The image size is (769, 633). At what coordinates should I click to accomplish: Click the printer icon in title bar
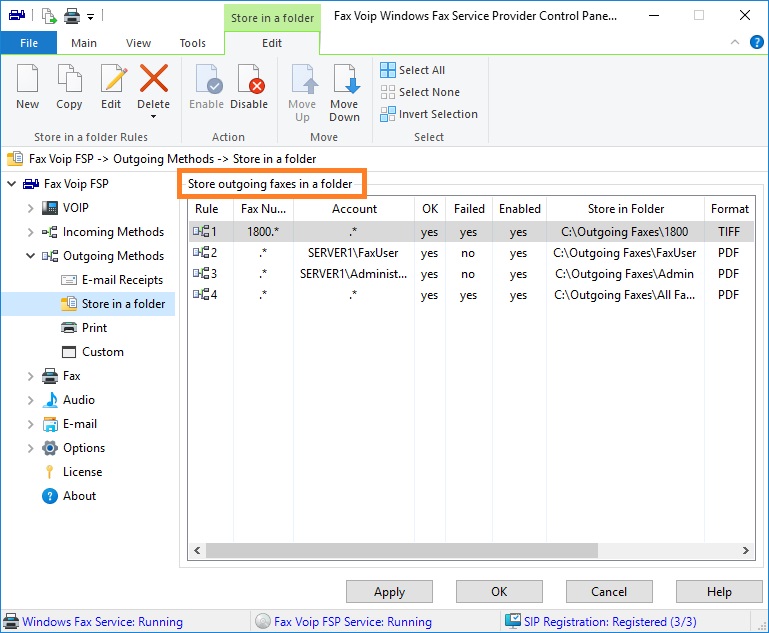72,16
